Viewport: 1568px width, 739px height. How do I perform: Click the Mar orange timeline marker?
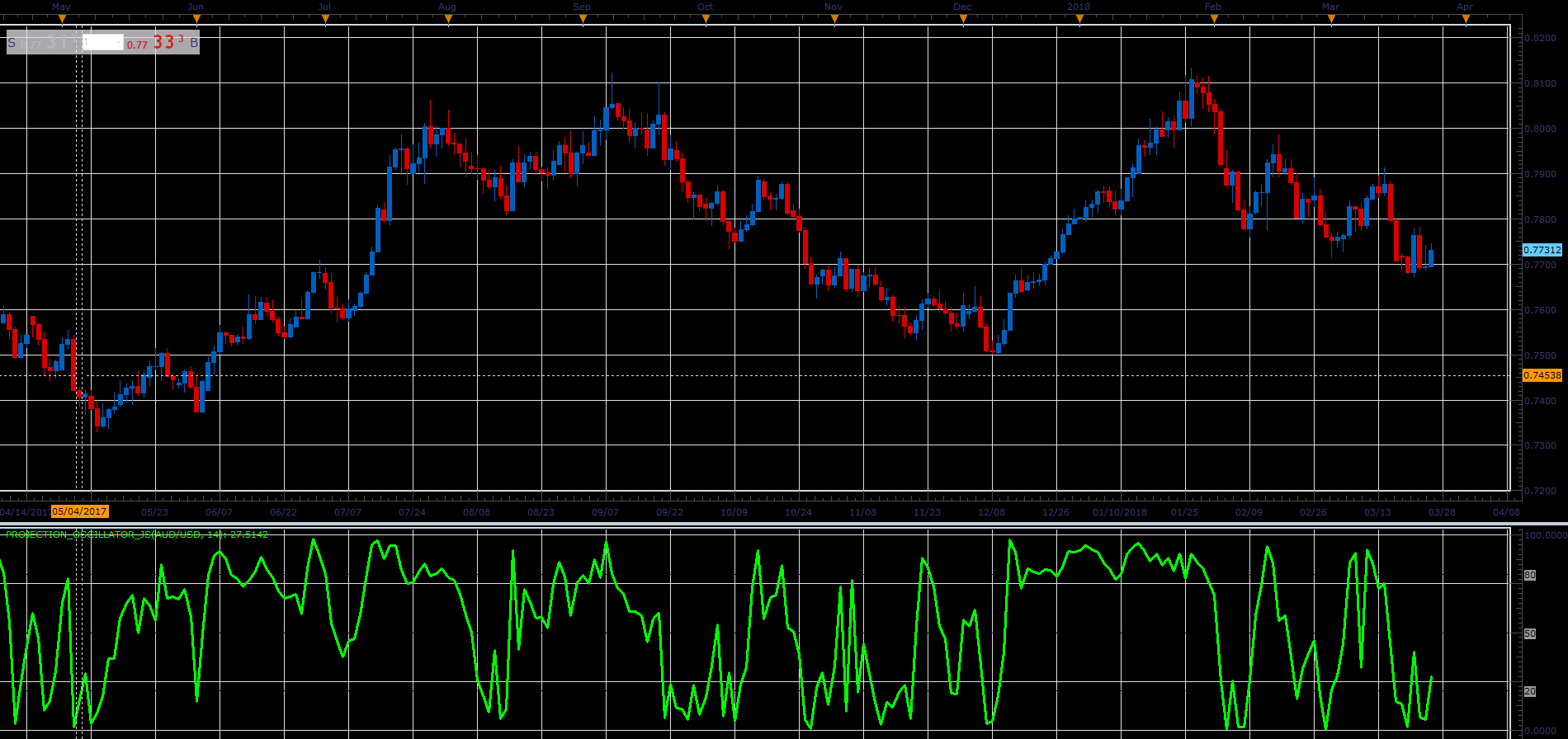pos(1331,21)
